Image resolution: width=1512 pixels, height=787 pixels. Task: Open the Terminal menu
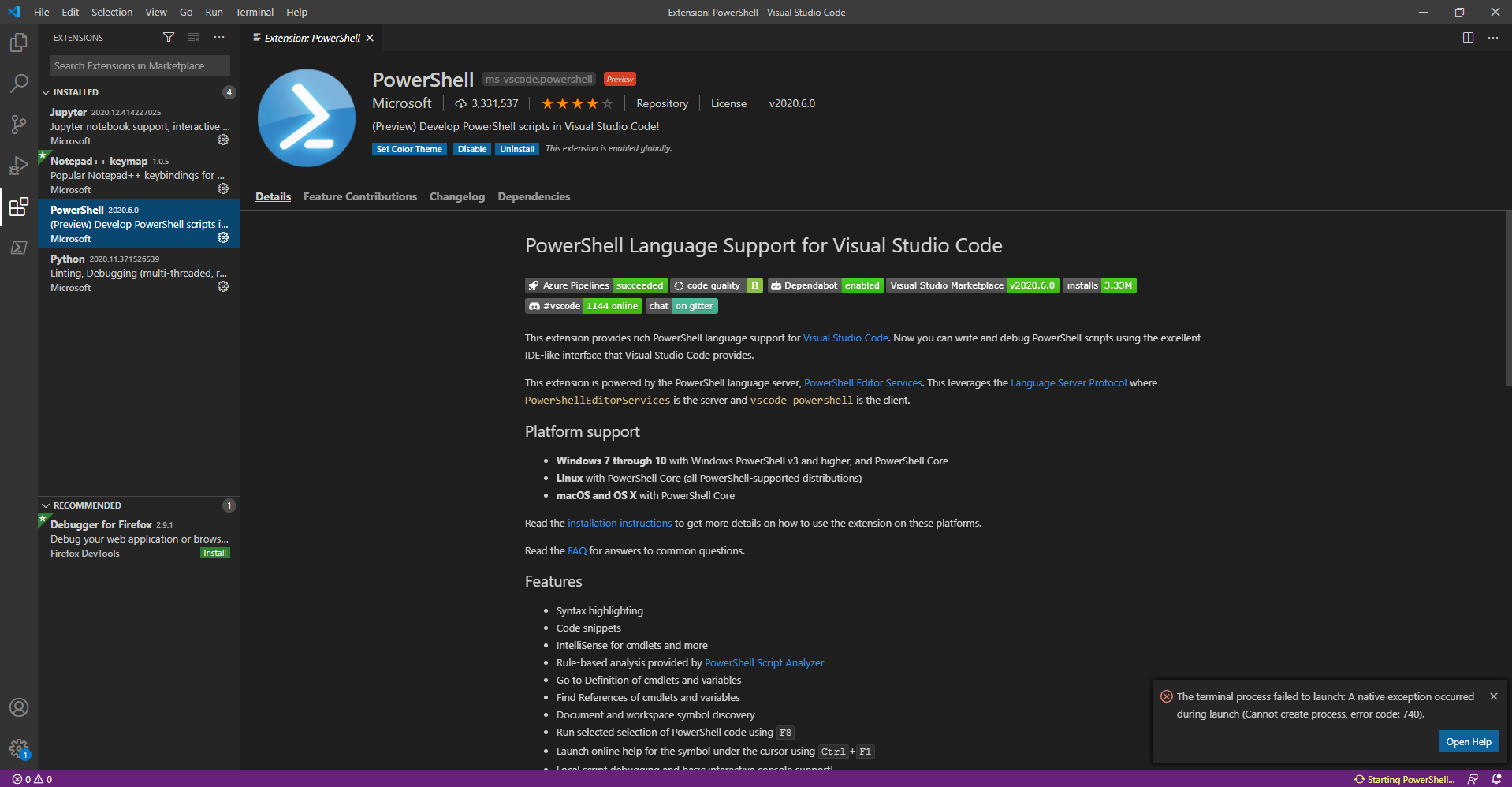click(x=254, y=12)
